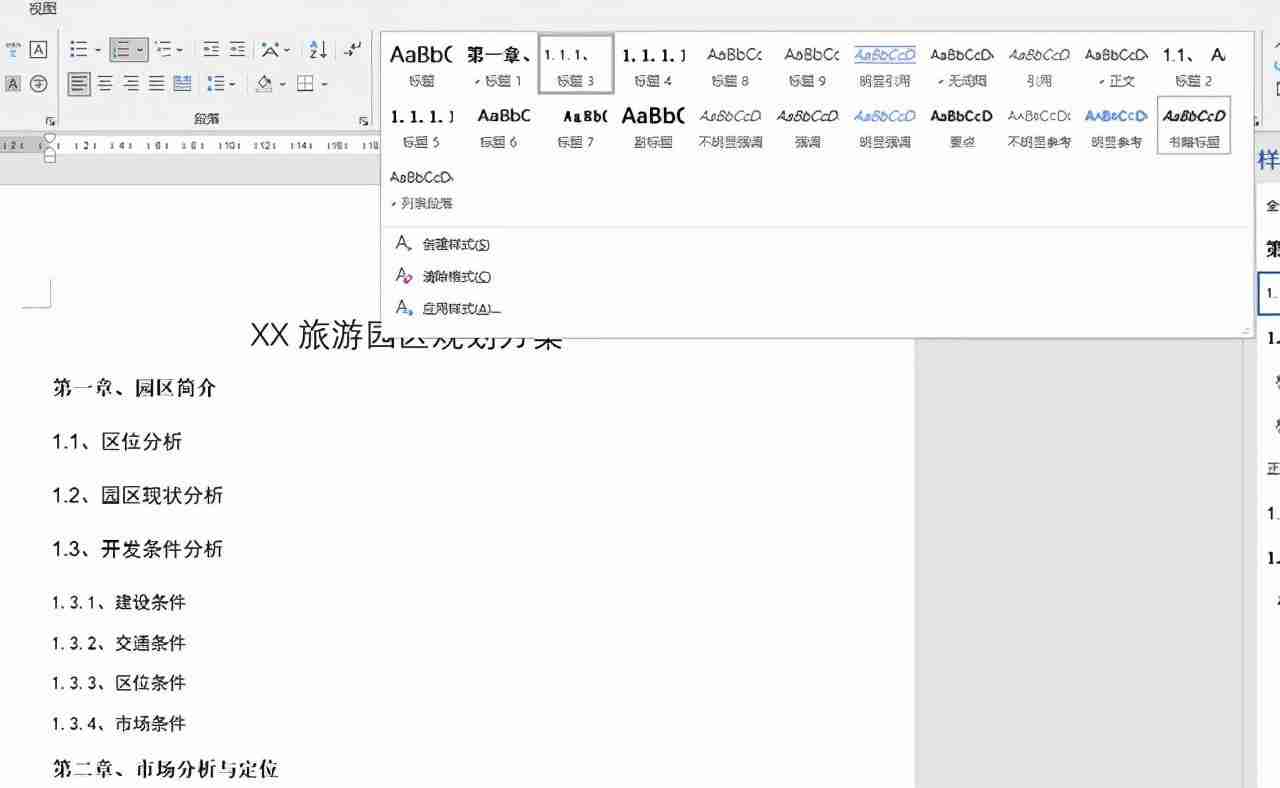
Task: Toggle the distributed alignment button
Action: coord(182,85)
